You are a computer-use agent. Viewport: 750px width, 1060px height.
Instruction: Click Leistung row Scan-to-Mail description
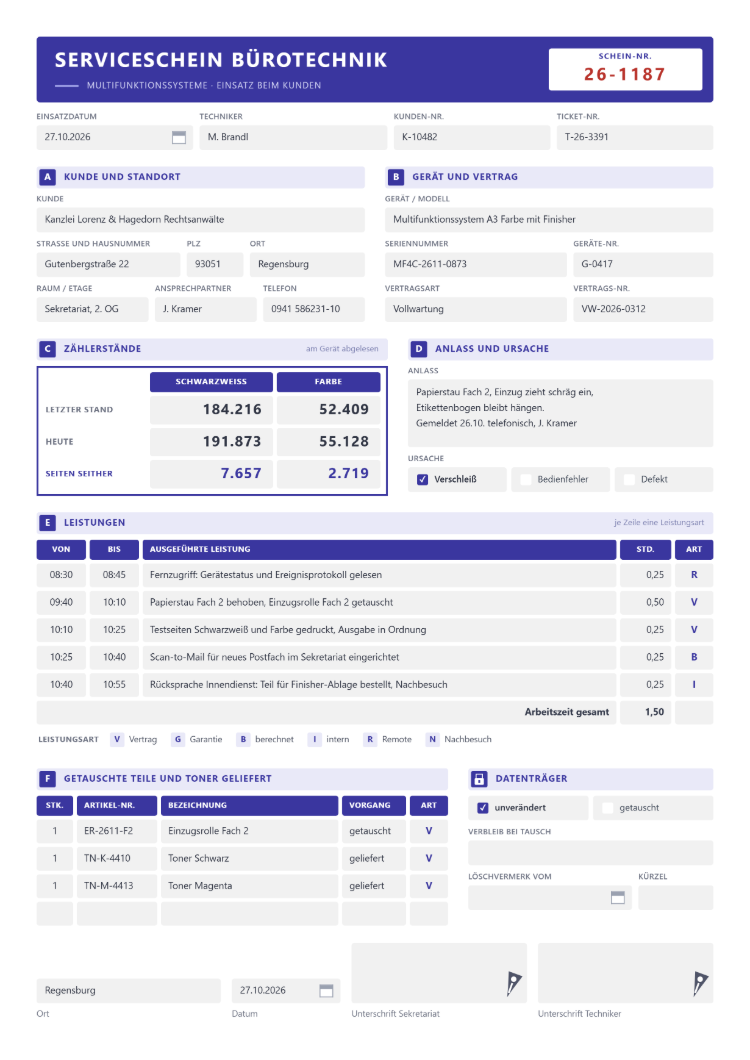[379, 657]
